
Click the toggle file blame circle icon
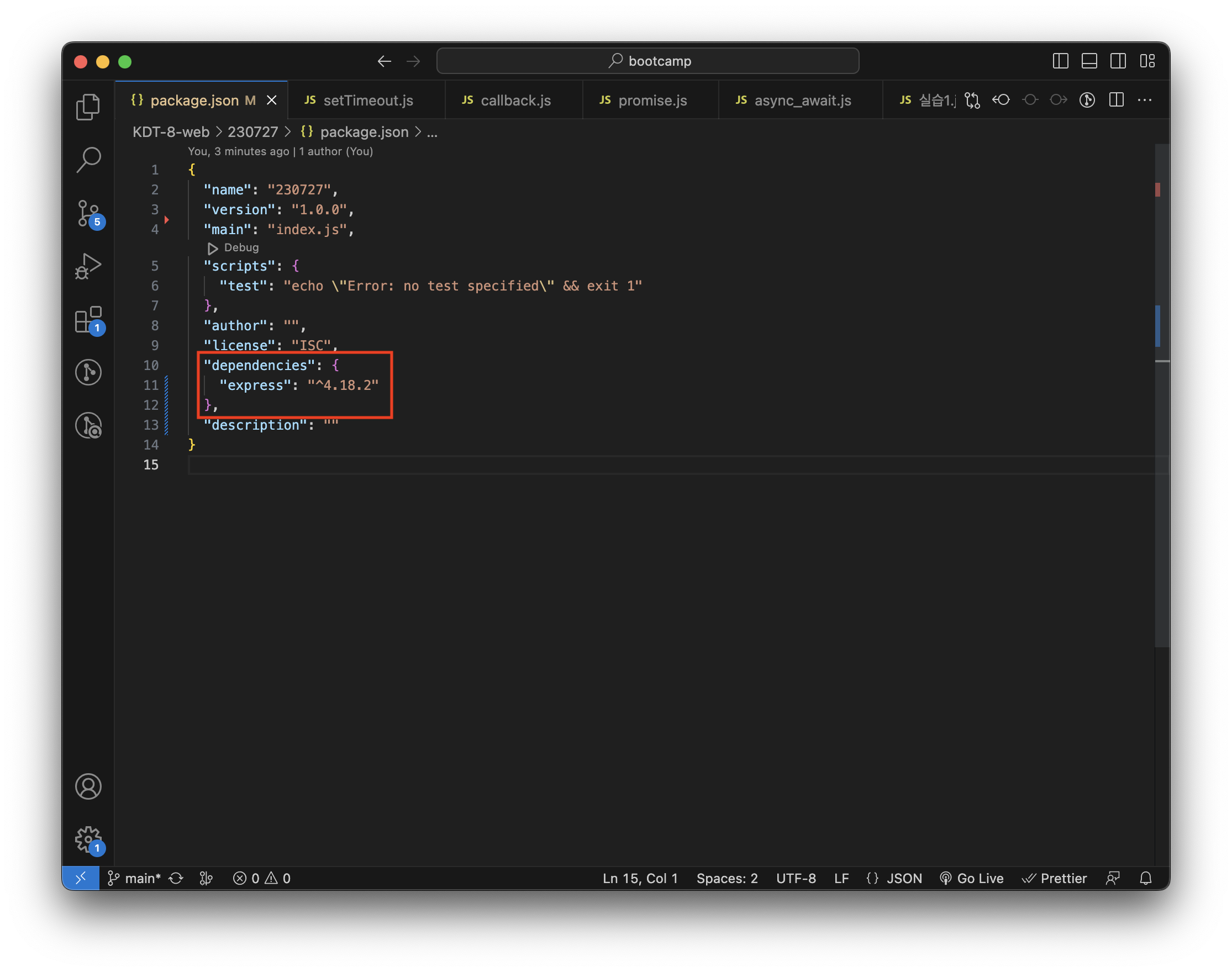coord(1030,100)
